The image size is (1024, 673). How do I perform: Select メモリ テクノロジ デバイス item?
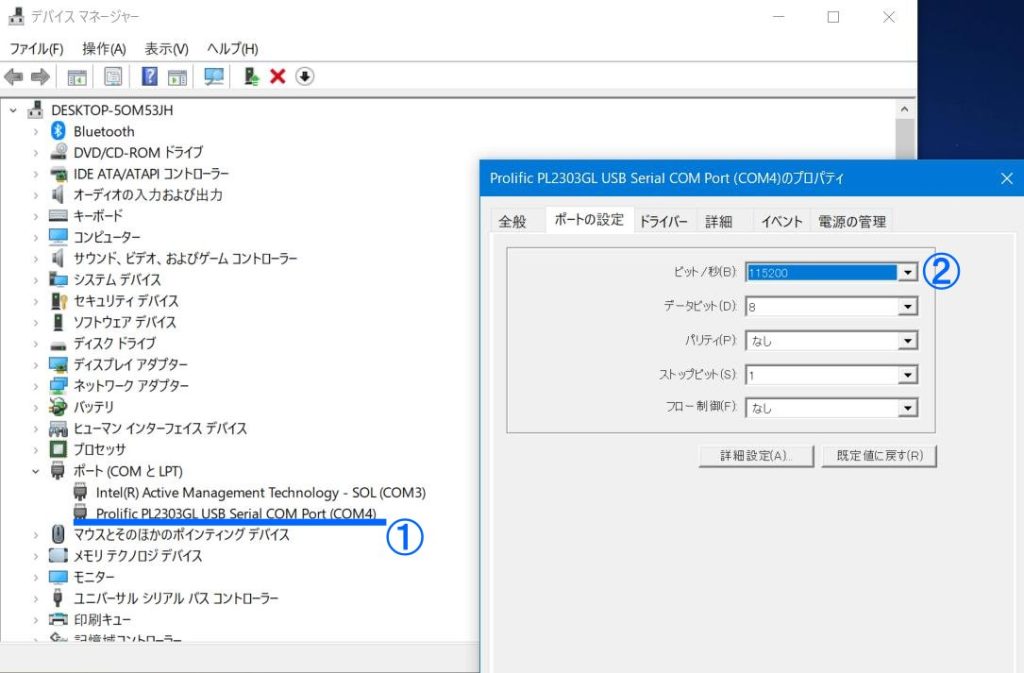click(x=138, y=556)
